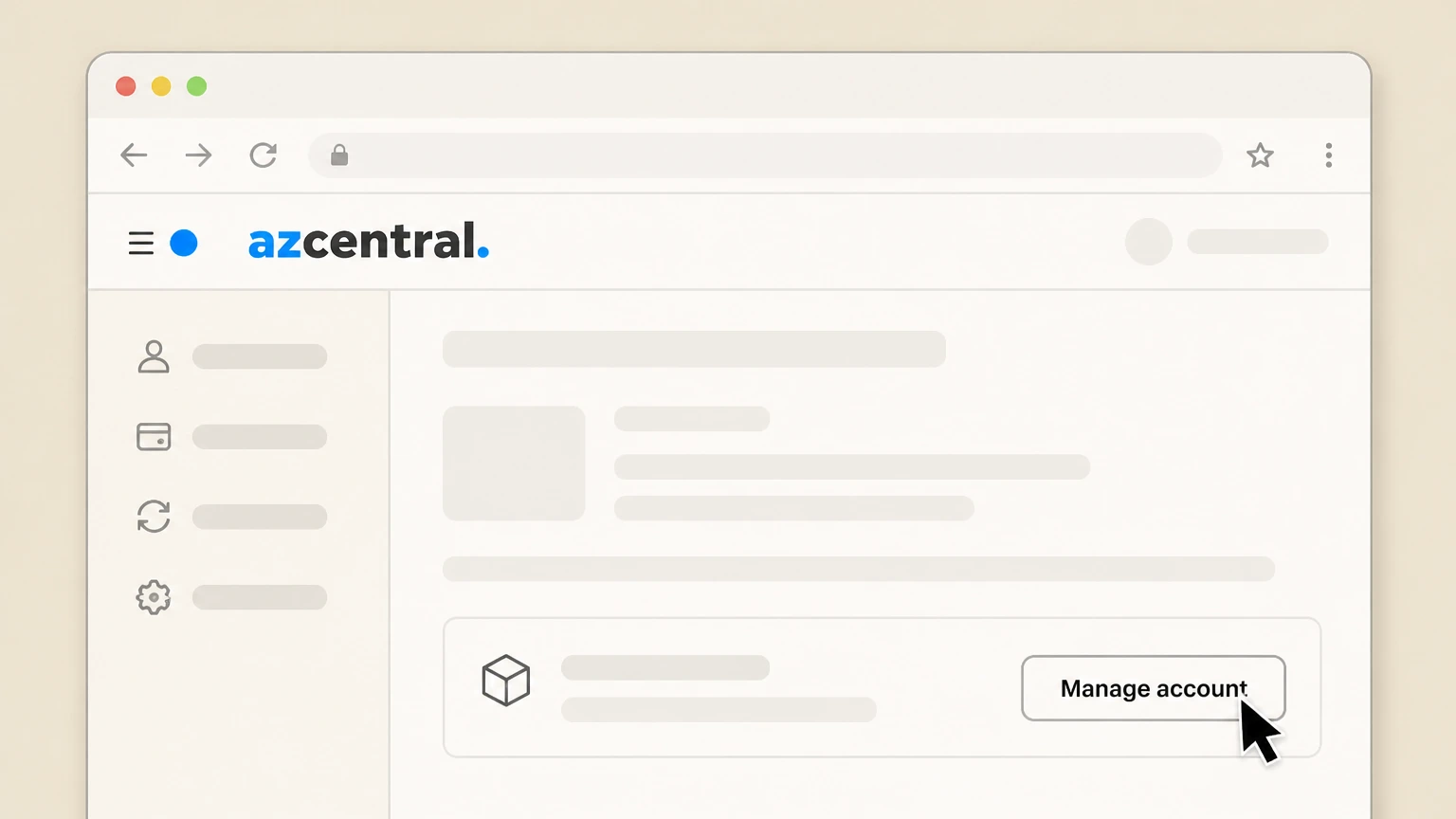1456x819 pixels.
Task: Click the user avatar circle in header
Action: tap(1148, 242)
